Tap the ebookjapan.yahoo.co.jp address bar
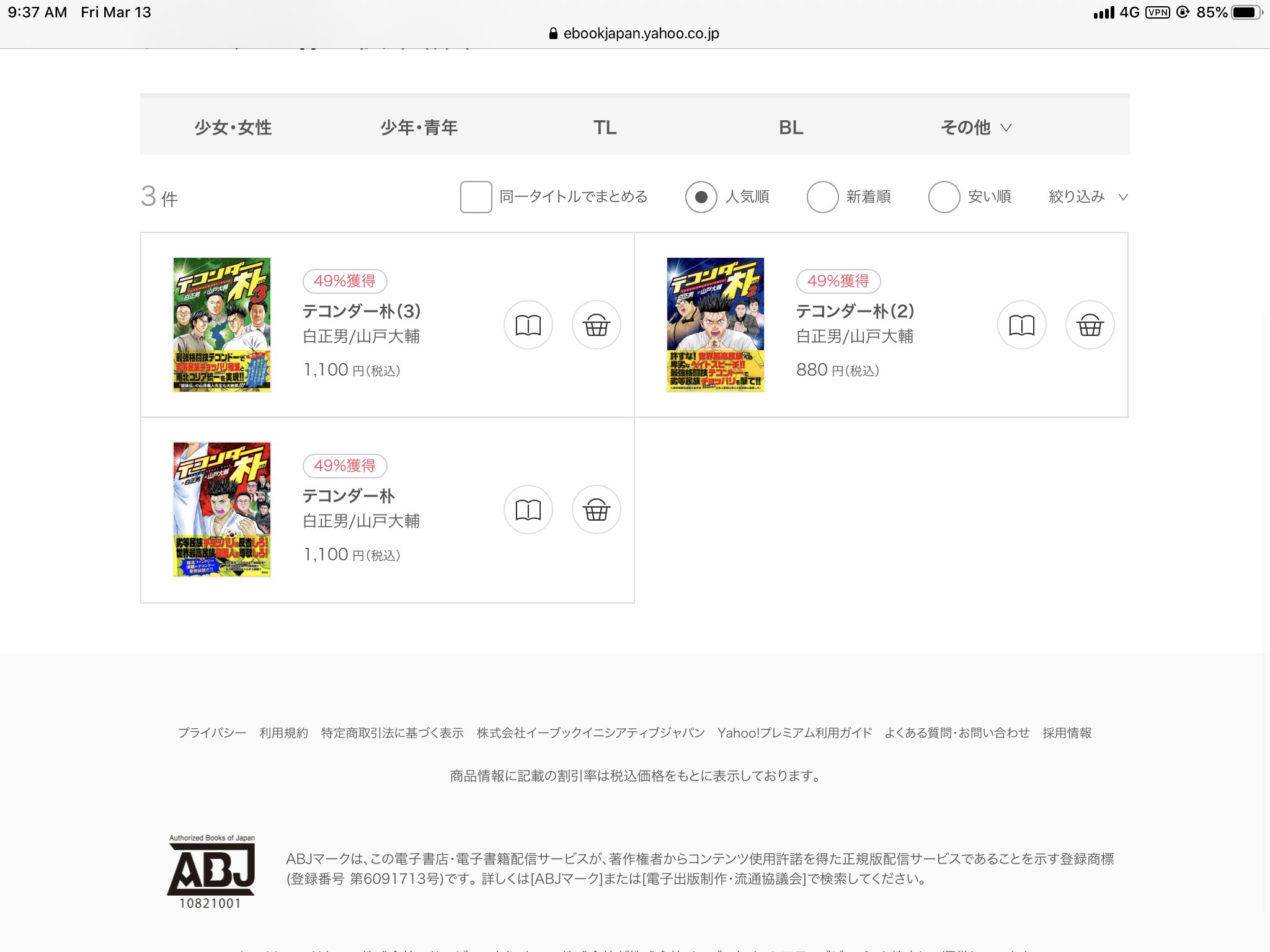The image size is (1270, 952). [x=634, y=33]
